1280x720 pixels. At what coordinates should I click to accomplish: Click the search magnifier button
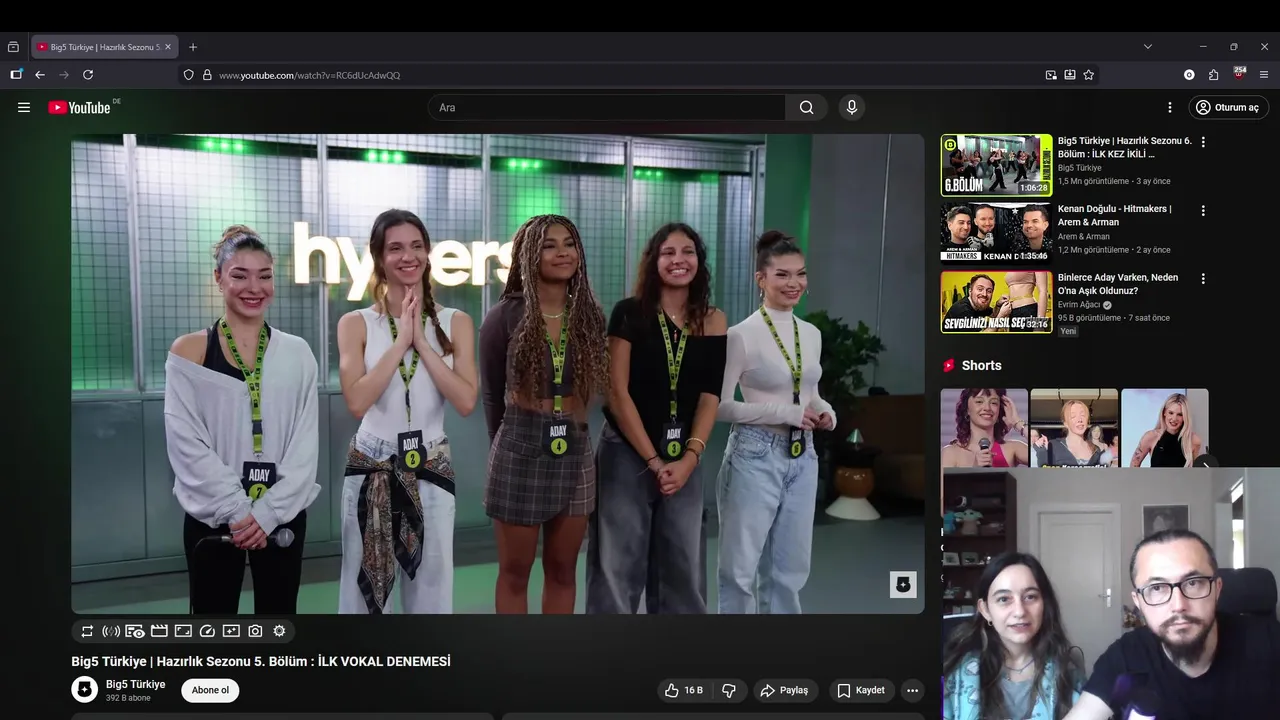point(806,107)
